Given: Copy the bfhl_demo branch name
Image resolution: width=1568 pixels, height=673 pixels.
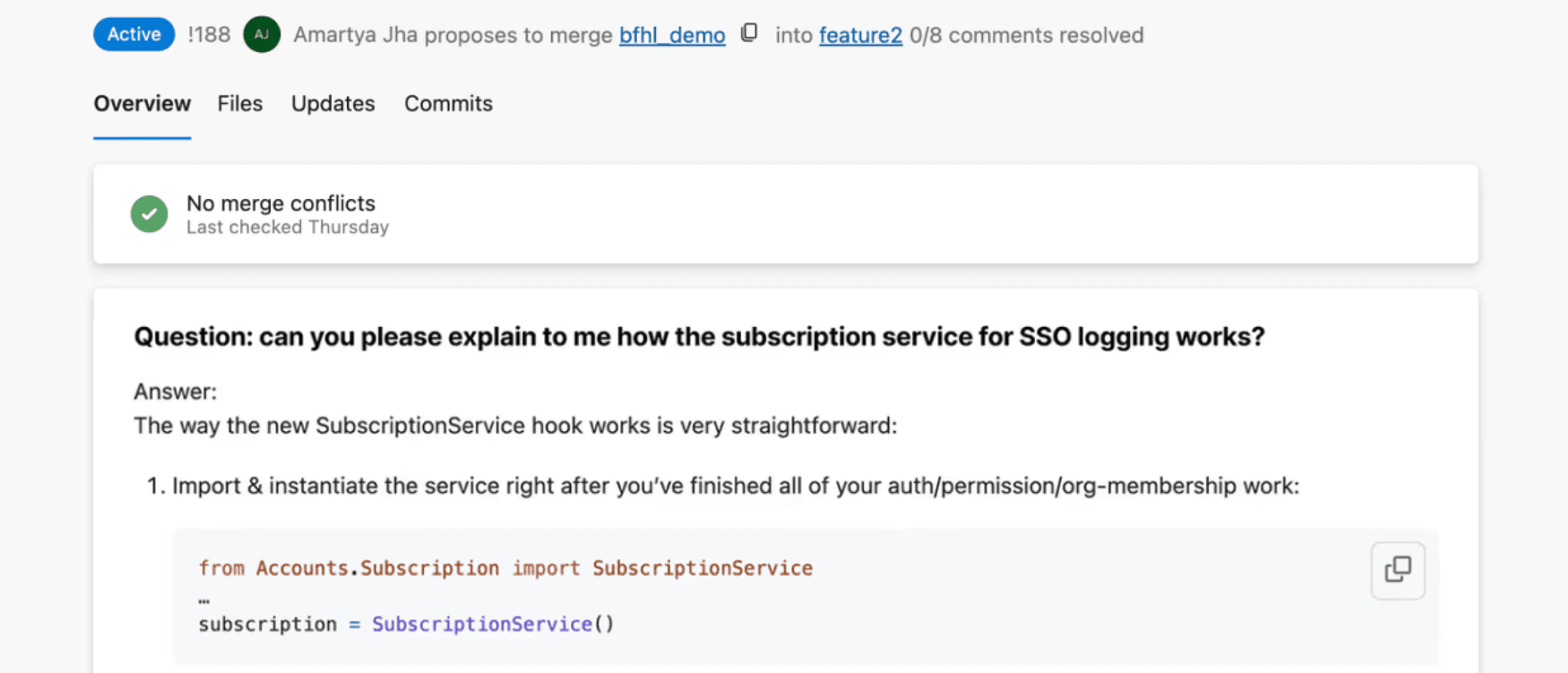Looking at the screenshot, I should point(750,33).
